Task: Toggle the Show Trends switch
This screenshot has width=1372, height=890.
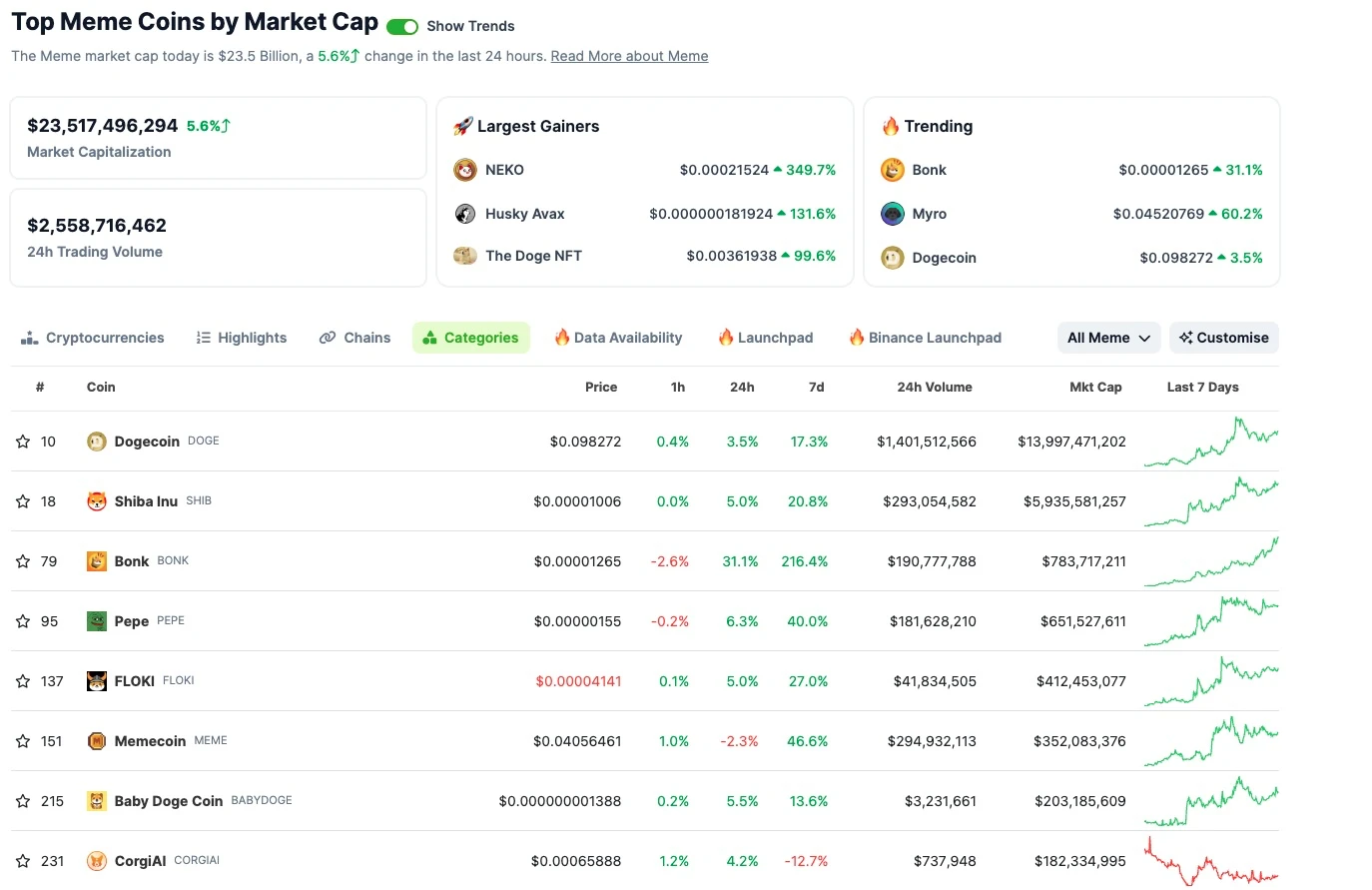Action: 402,27
